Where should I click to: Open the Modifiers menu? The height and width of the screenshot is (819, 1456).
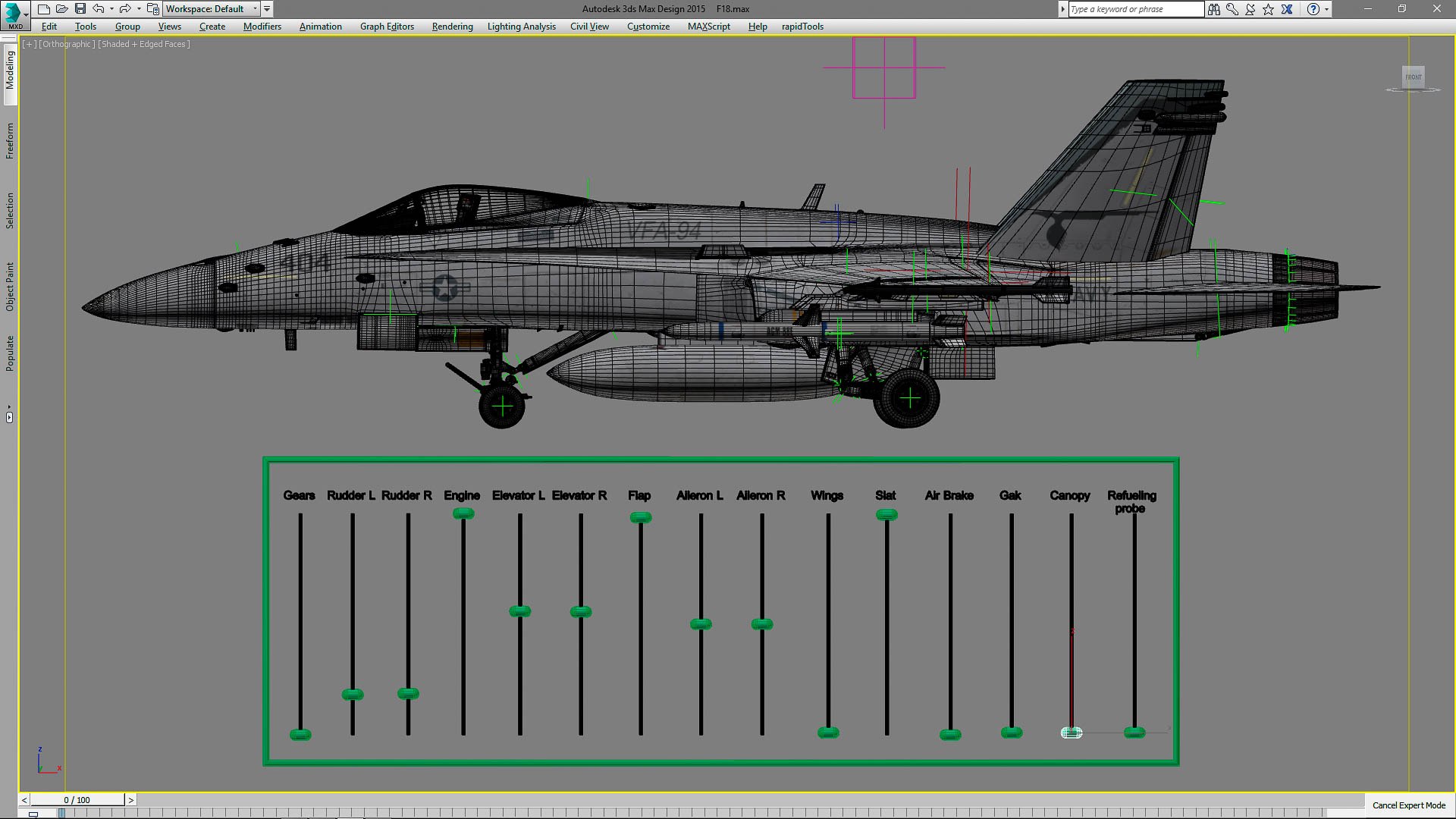point(262,27)
